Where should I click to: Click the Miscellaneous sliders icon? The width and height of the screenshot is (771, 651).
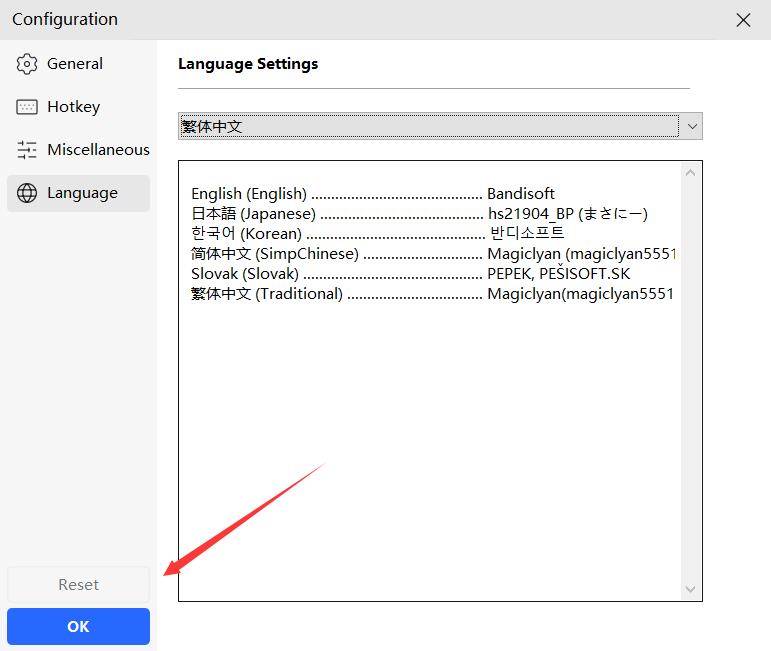point(27,150)
